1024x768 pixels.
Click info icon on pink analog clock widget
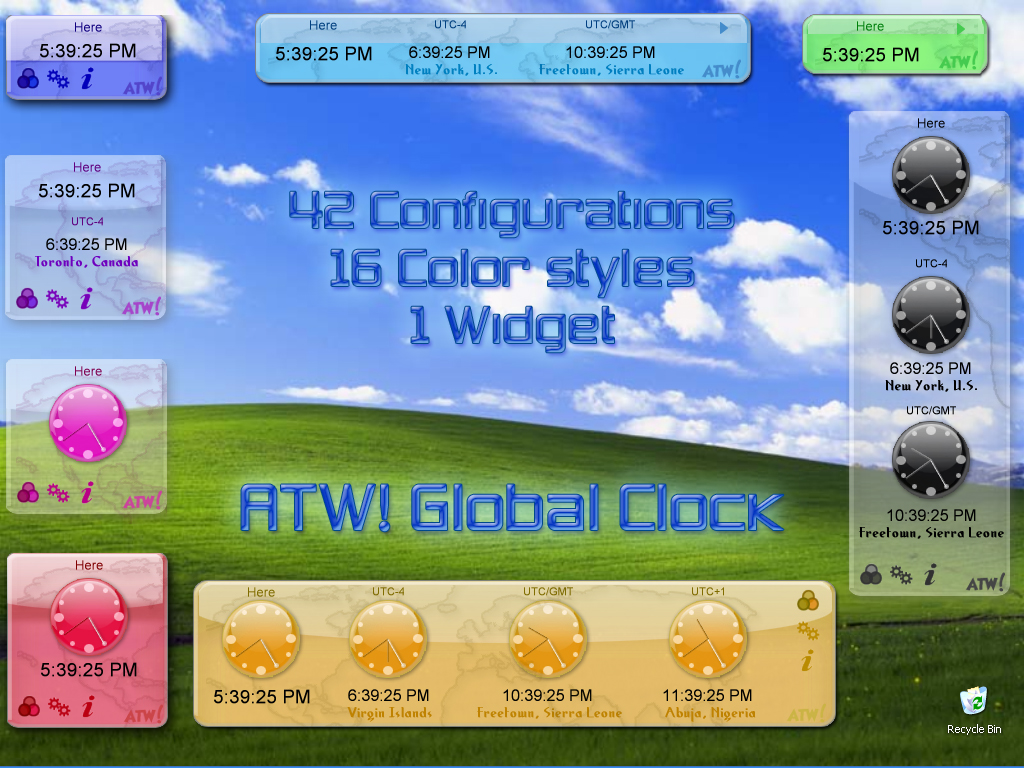click(87, 492)
